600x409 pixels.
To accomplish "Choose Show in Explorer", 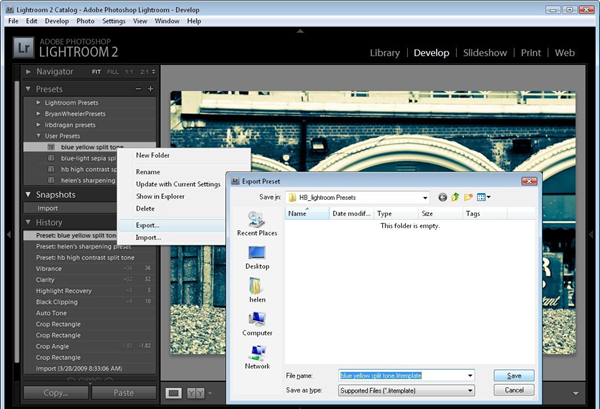I will [x=160, y=196].
